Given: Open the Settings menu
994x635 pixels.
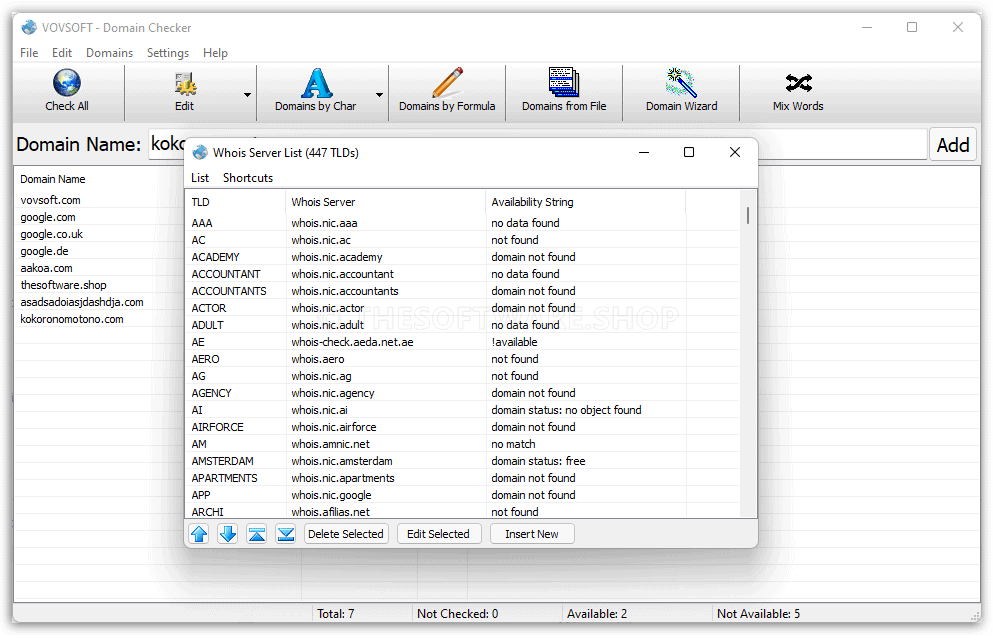Looking at the screenshot, I should point(168,53).
